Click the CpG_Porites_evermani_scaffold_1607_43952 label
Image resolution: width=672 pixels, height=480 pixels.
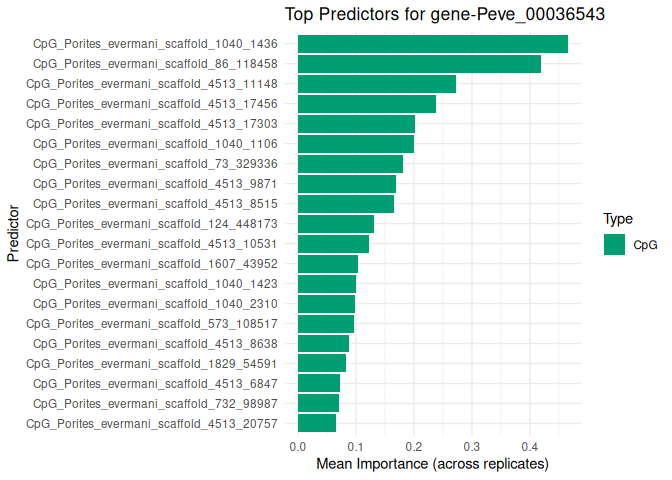coord(159,263)
